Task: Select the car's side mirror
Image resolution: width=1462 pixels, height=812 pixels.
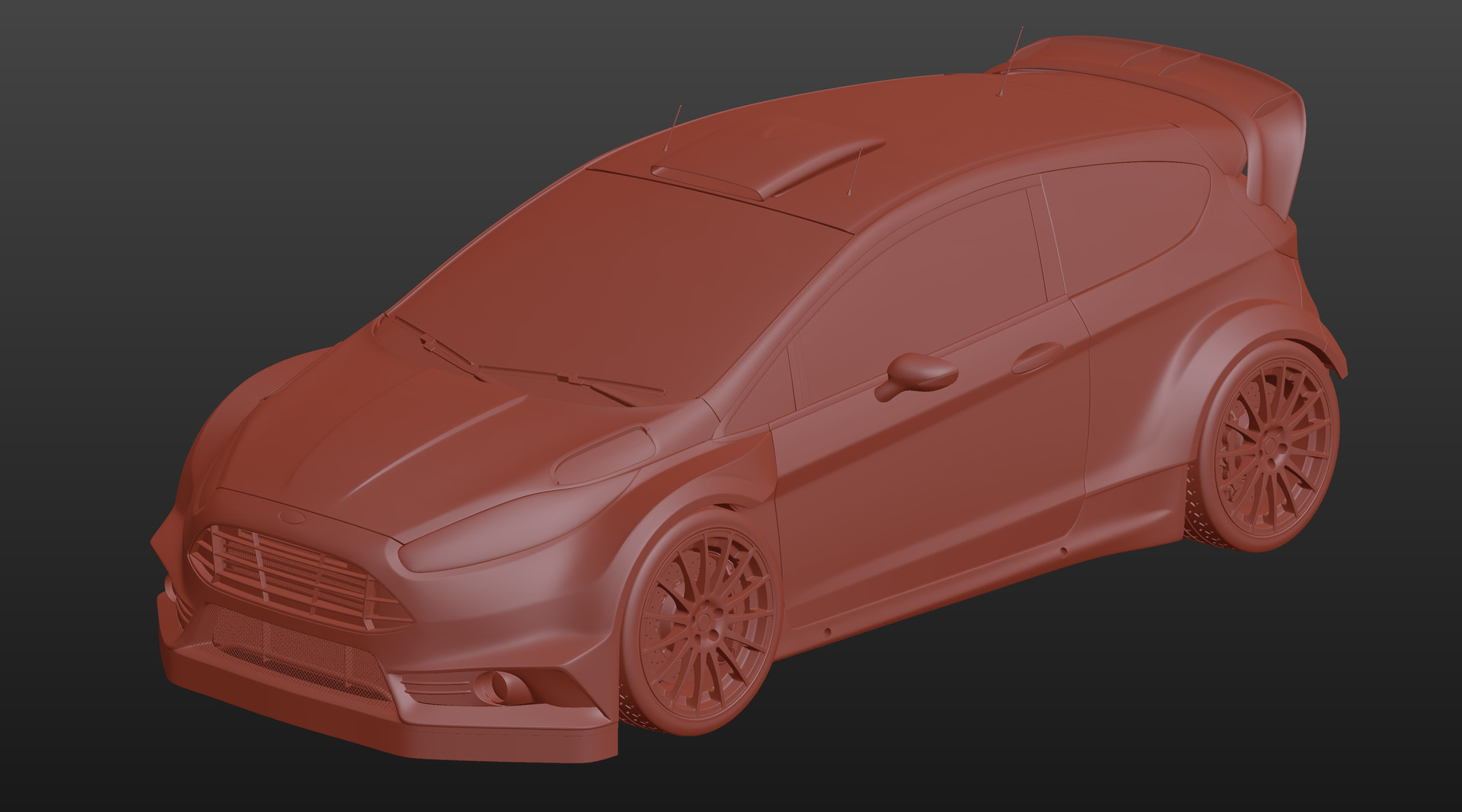Action: (915, 375)
